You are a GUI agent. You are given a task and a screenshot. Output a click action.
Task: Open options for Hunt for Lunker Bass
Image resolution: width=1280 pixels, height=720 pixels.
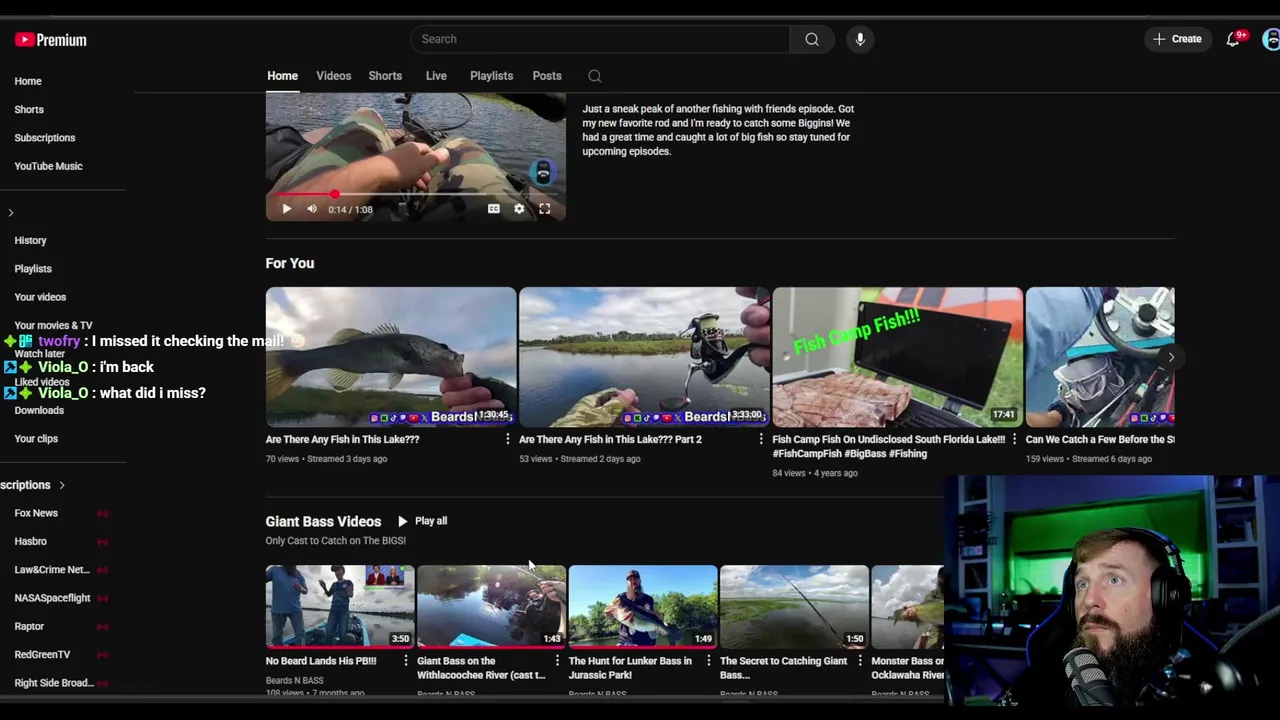pos(709,661)
